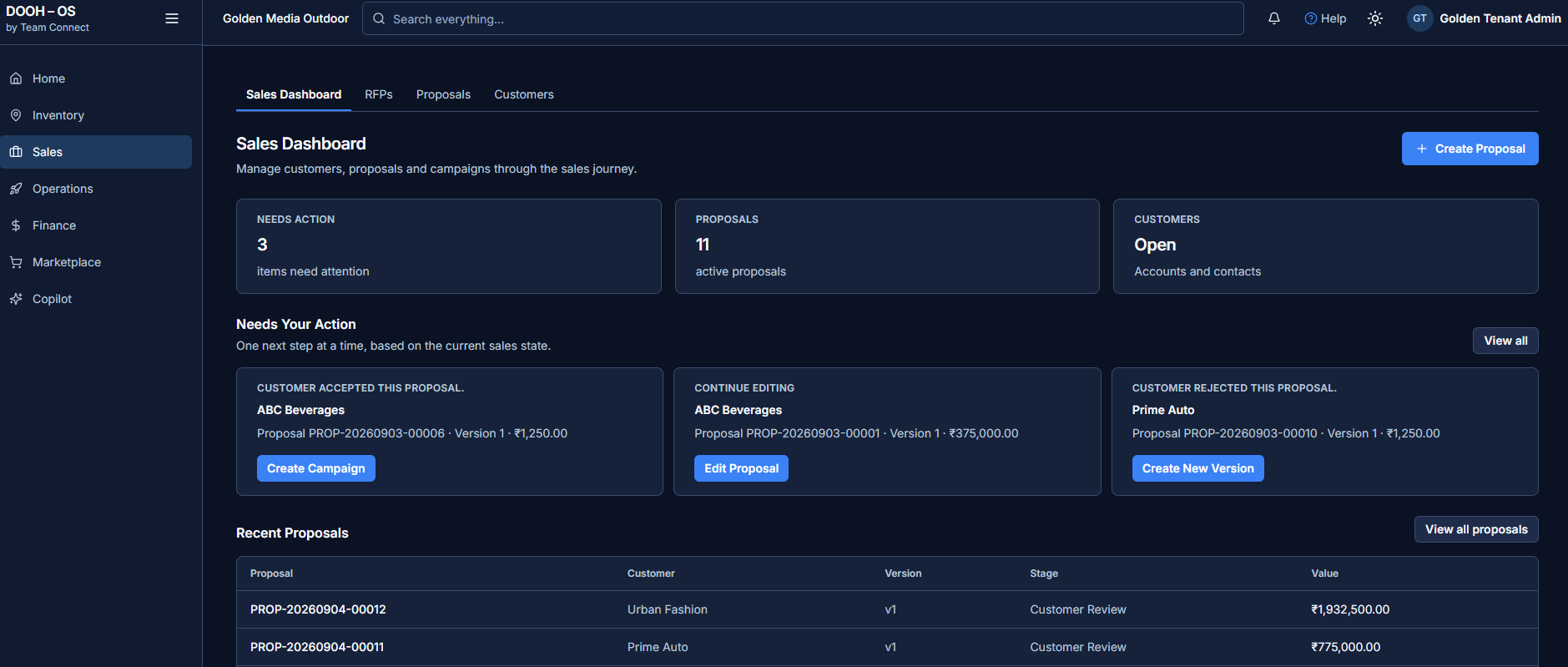Click the Golden Media Outdoor tenant name
This screenshot has width=1568, height=667.
pos(285,18)
